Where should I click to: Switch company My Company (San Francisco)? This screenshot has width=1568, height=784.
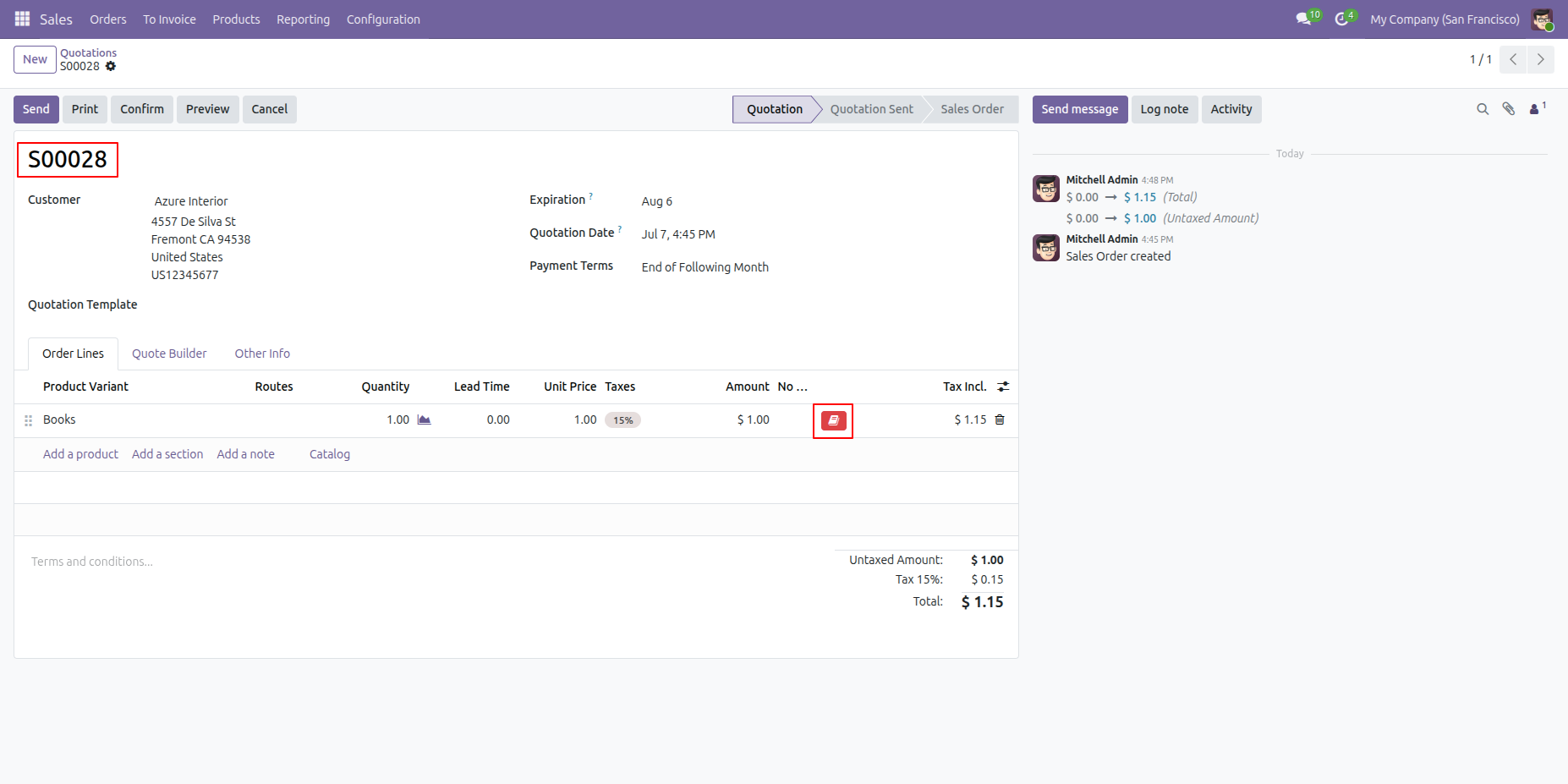click(1445, 19)
